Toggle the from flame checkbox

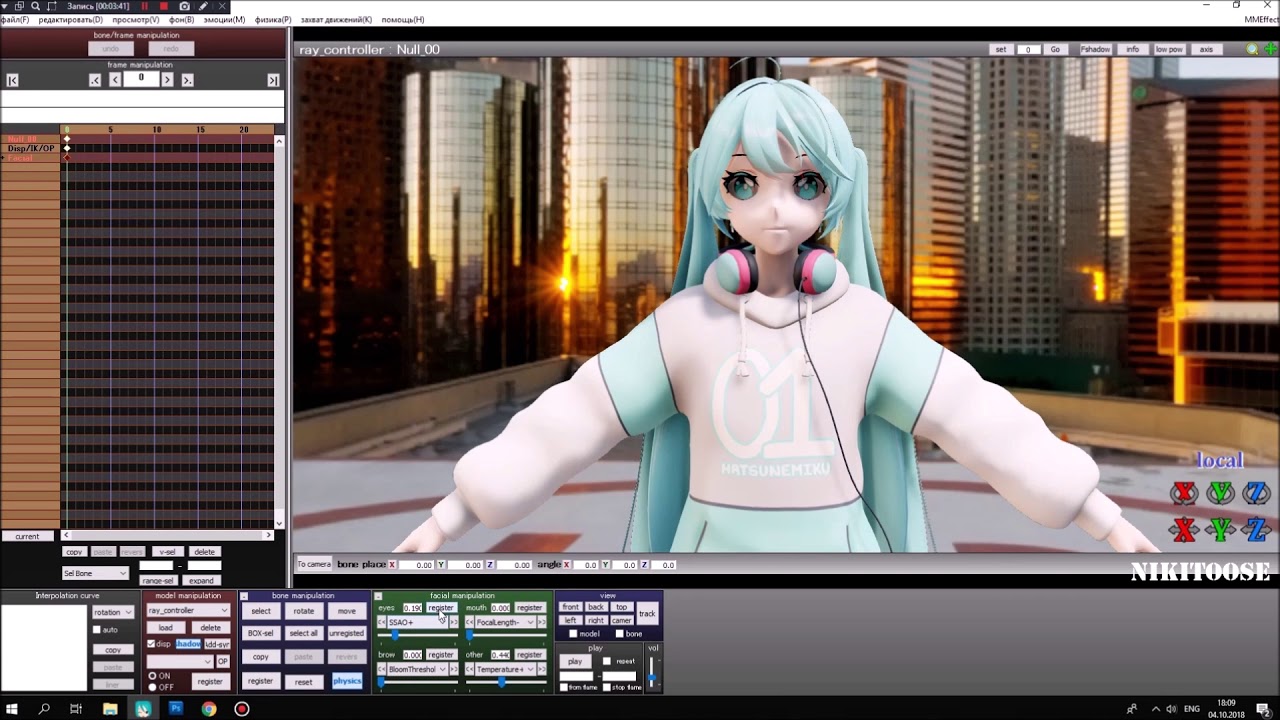click(562, 687)
